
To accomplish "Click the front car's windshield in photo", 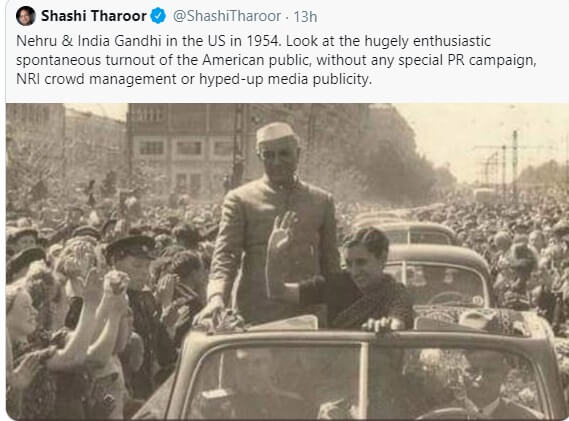I will (363, 381).
